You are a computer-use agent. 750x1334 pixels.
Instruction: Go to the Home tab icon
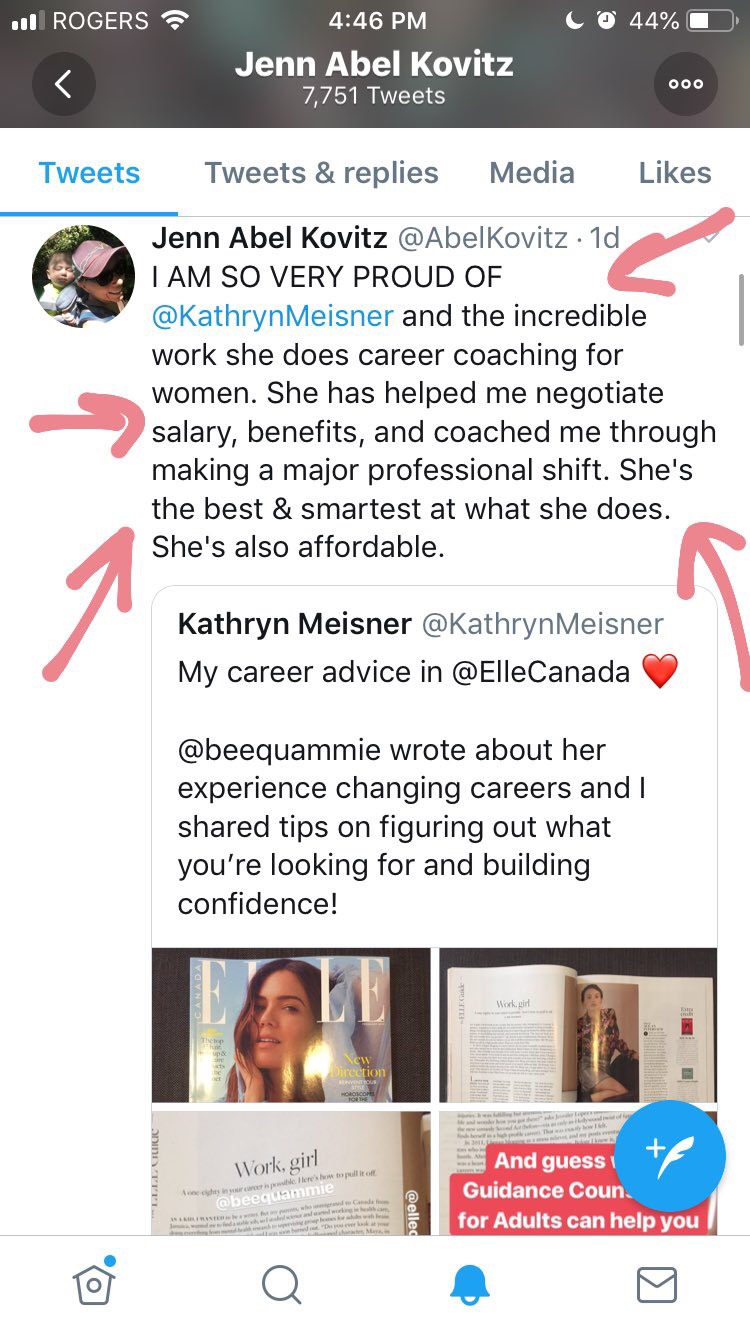tap(93, 1283)
